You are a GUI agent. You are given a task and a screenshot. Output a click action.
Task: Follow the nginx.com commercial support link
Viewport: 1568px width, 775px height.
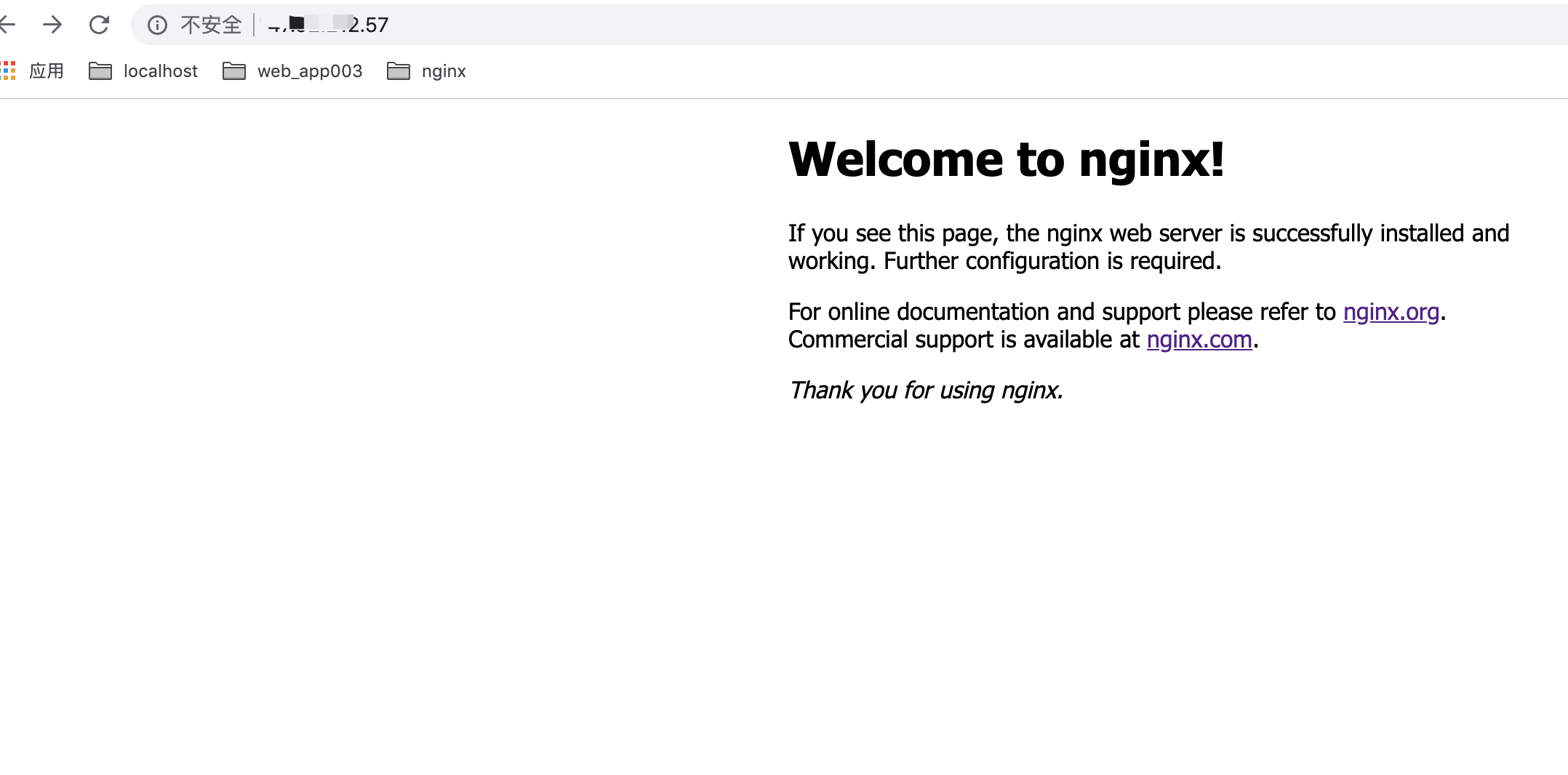[1199, 340]
